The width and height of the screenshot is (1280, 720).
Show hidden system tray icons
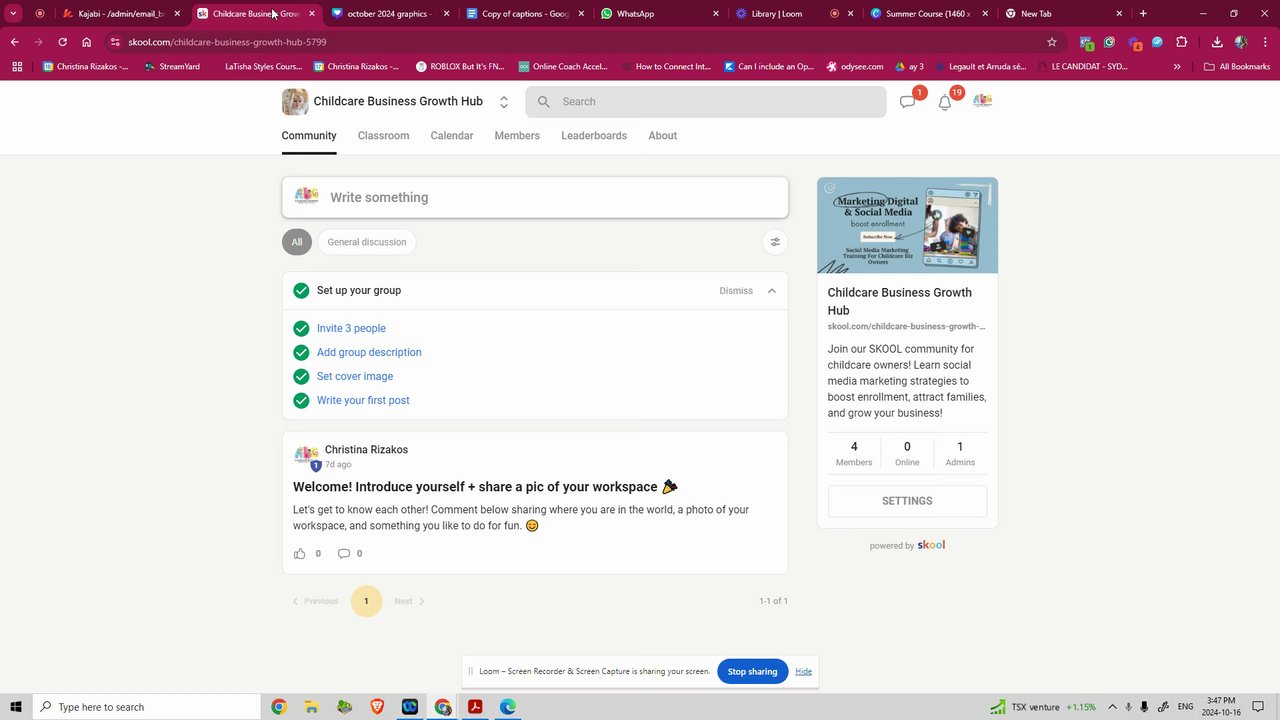coord(1112,707)
